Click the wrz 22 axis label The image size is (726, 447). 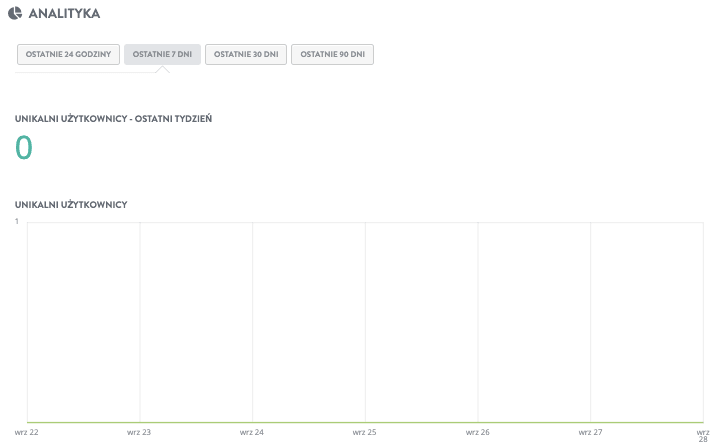pos(27,432)
